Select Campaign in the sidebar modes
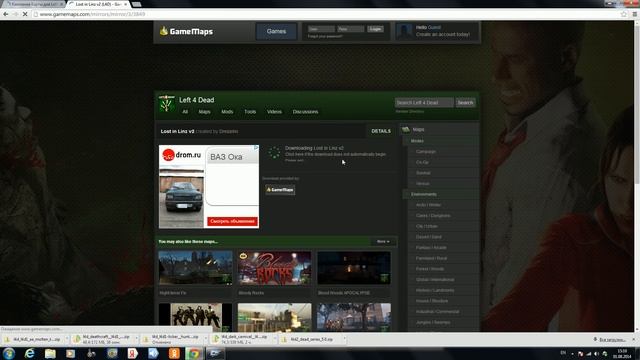 click(426, 152)
